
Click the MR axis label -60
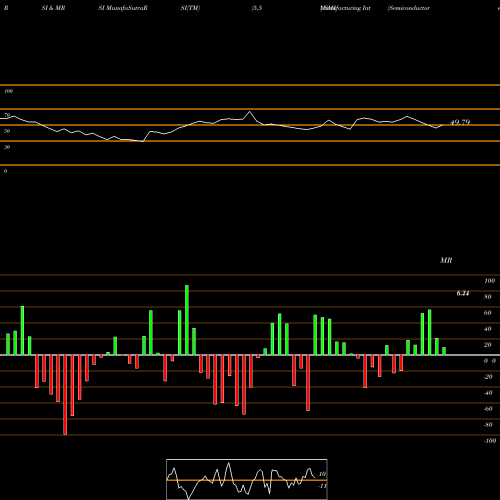(x=488, y=409)
